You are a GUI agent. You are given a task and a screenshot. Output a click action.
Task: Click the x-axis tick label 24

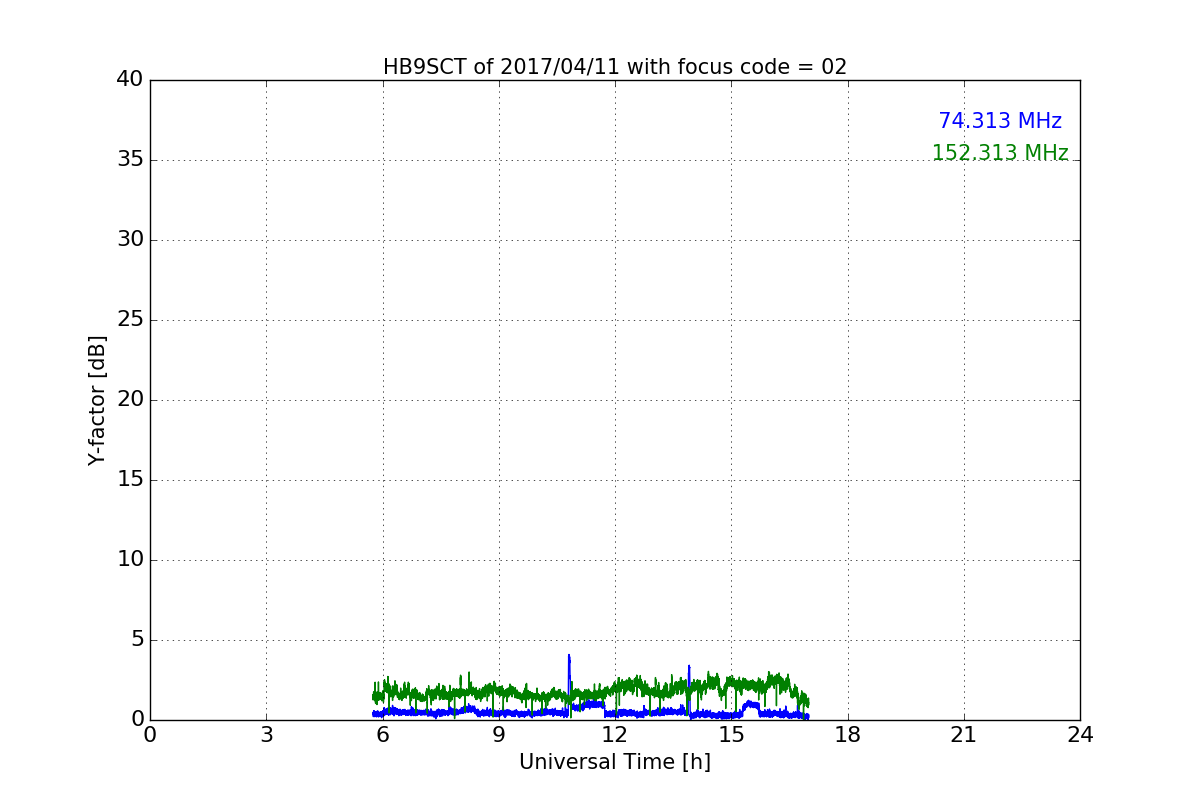1080,735
